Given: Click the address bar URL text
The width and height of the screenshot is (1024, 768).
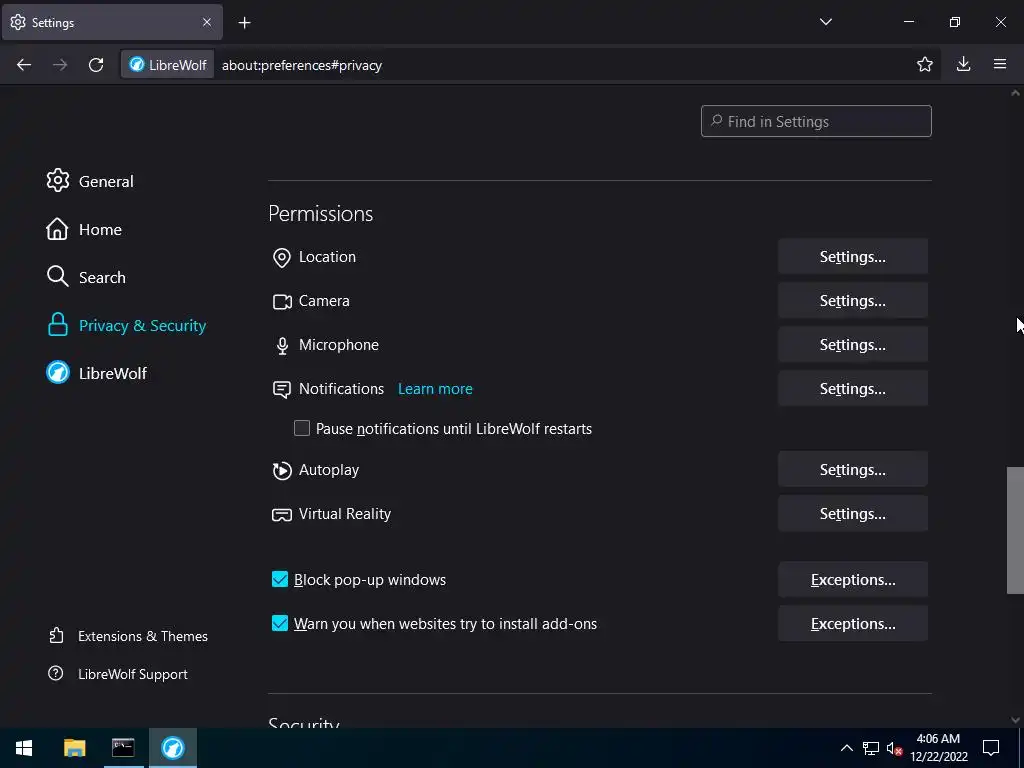Looking at the screenshot, I should [x=302, y=65].
